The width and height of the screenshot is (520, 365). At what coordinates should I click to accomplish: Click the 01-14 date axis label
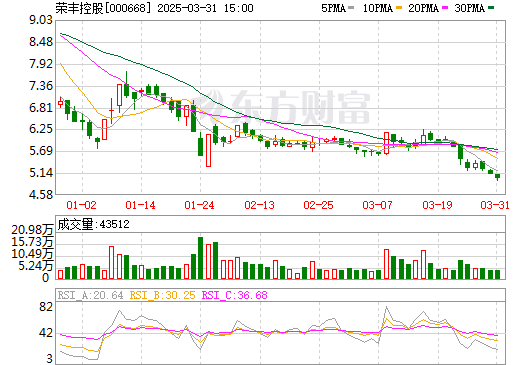(x=140, y=205)
